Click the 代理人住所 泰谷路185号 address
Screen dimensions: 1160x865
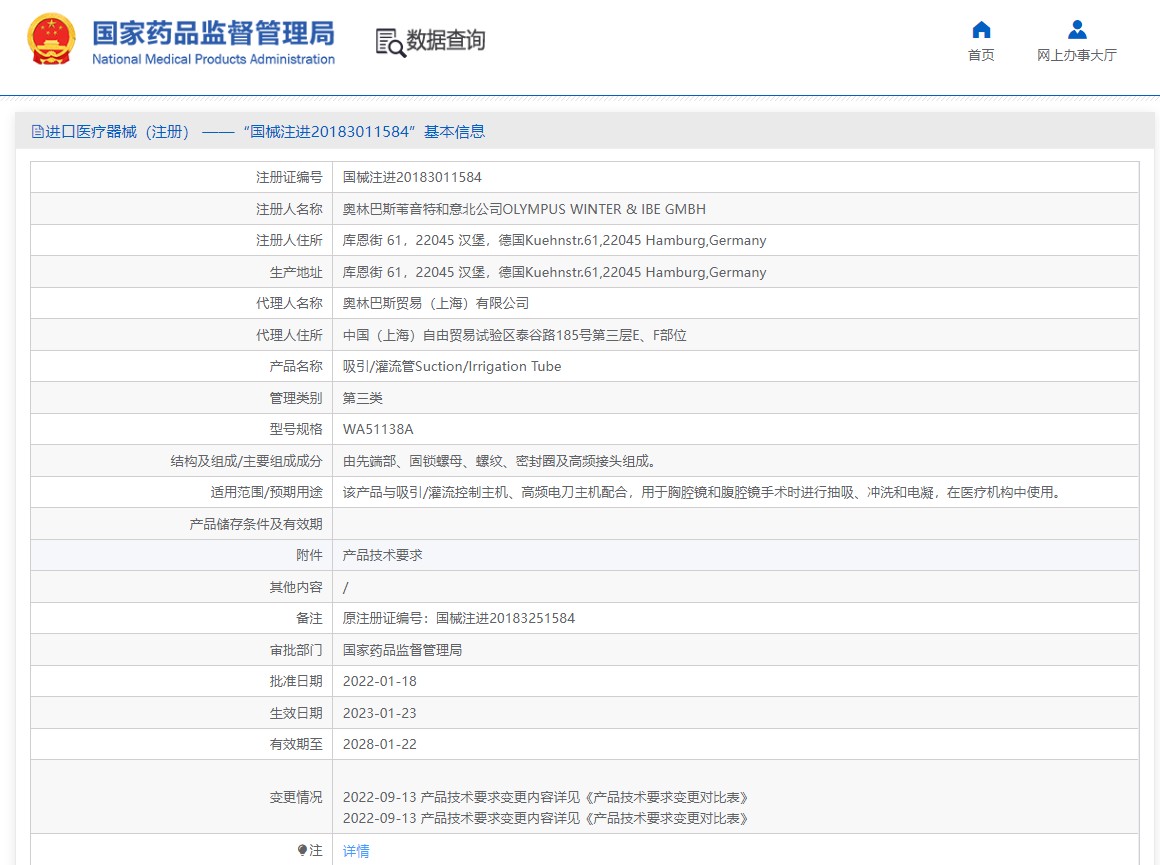coord(514,335)
